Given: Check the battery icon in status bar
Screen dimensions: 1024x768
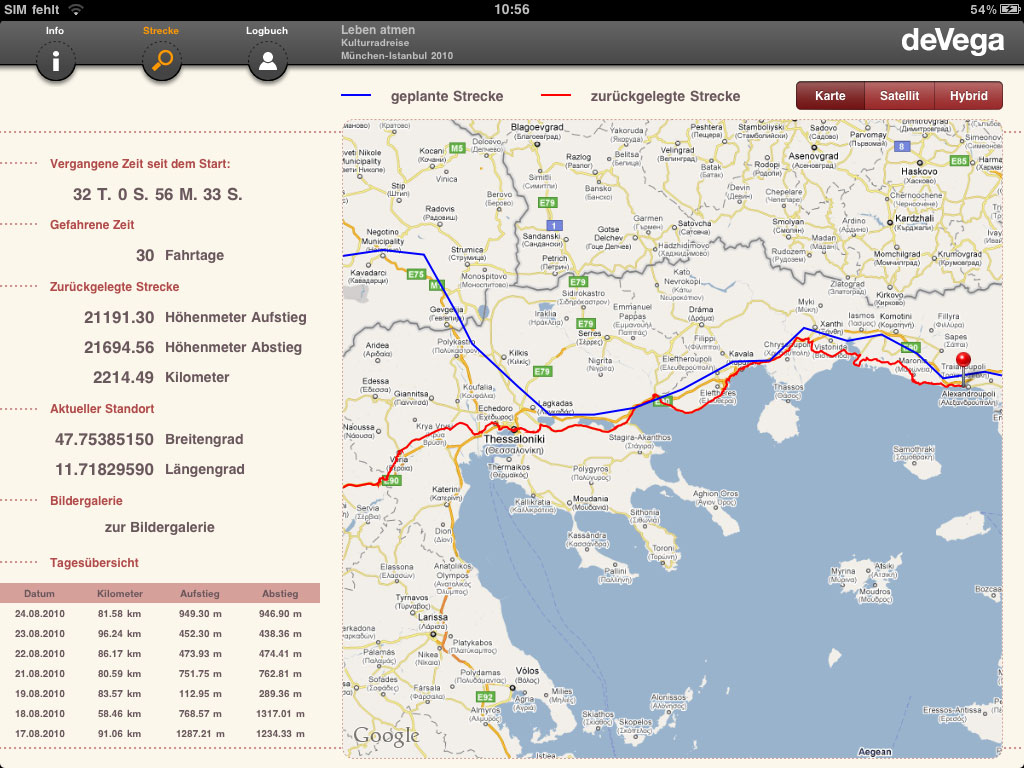Looking at the screenshot, I should click(1010, 9).
